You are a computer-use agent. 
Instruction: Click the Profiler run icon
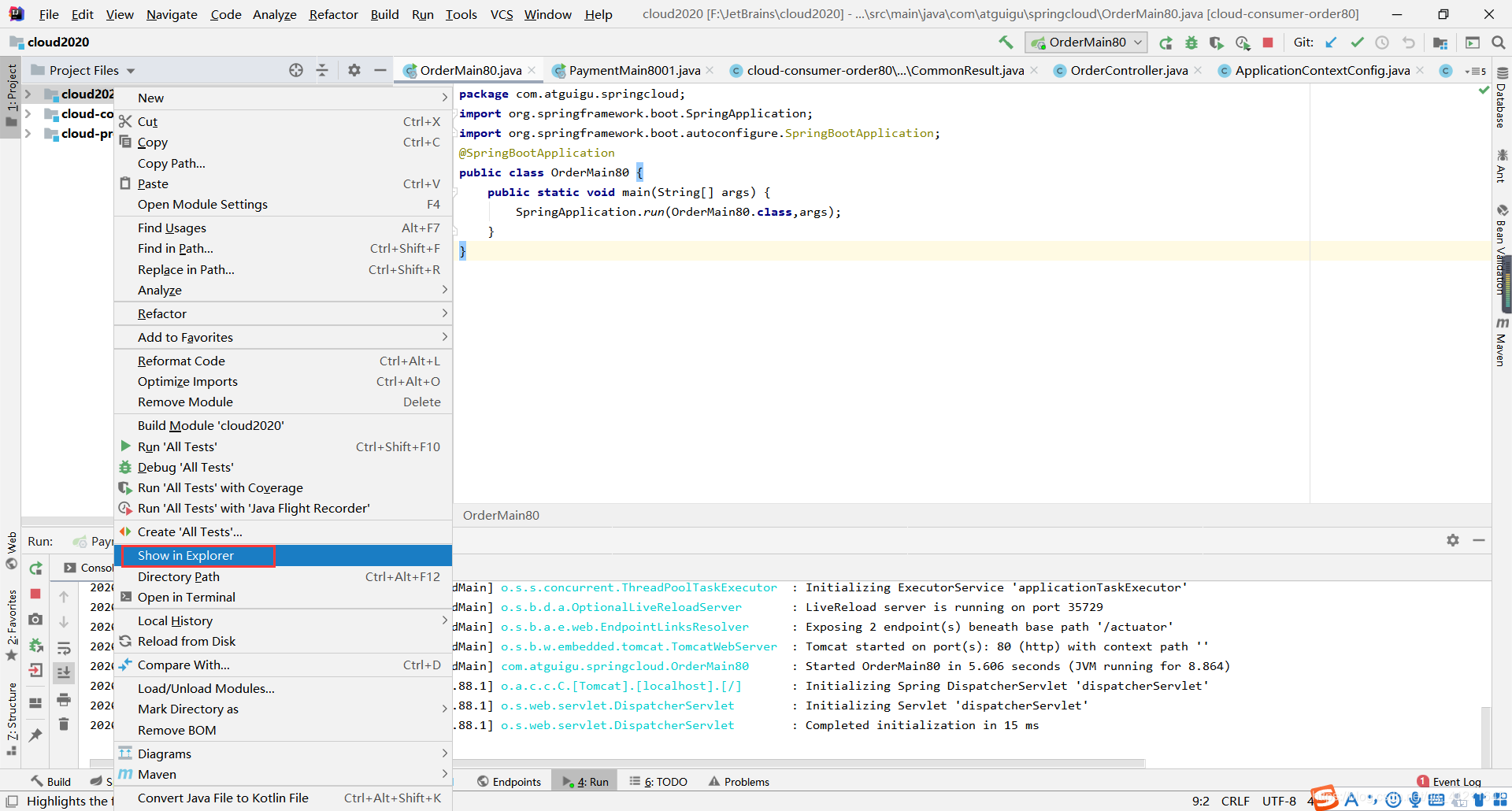[x=1243, y=43]
